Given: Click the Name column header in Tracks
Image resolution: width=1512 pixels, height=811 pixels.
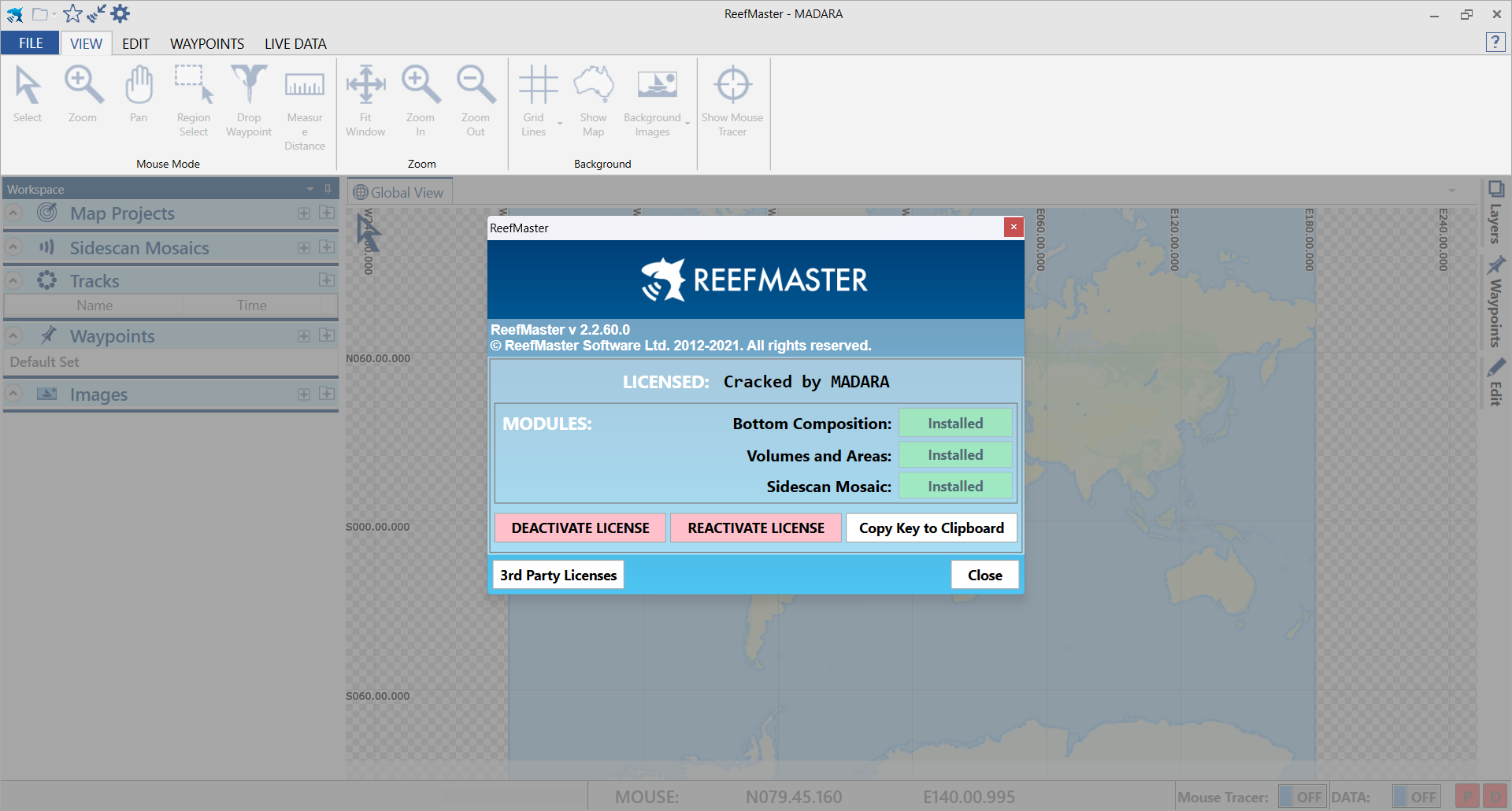Looking at the screenshot, I should tap(94, 305).
